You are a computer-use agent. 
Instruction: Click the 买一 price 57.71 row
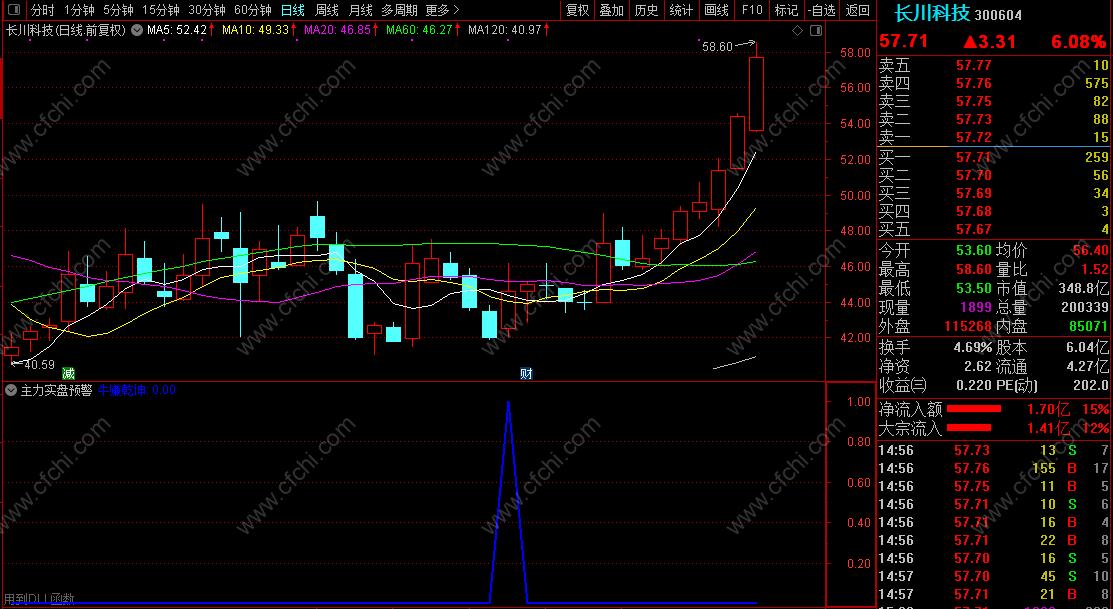994,157
